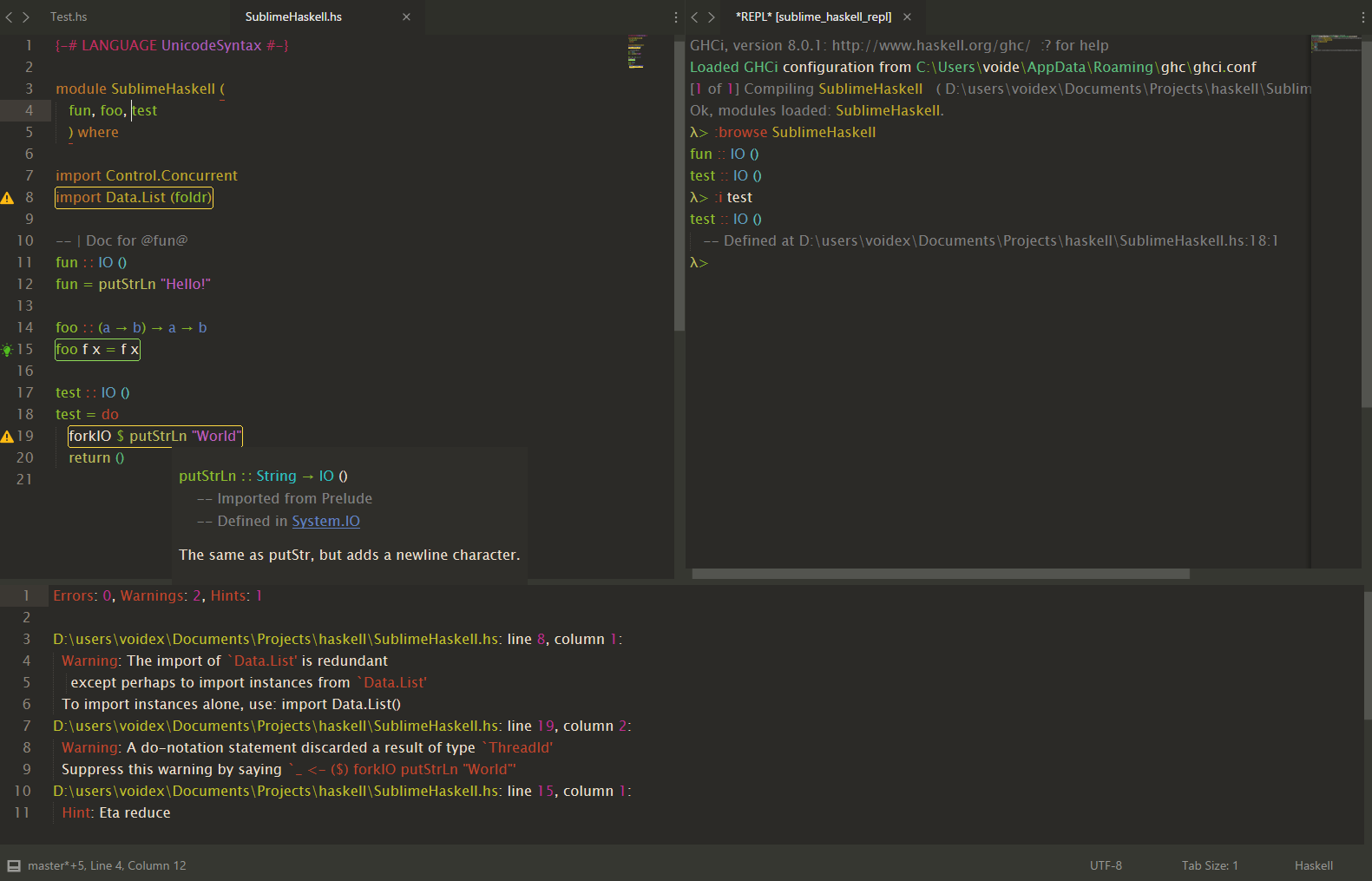The height and width of the screenshot is (881, 1372).
Task: Open REPL pane tab options menu
Action: tap(1362, 16)
